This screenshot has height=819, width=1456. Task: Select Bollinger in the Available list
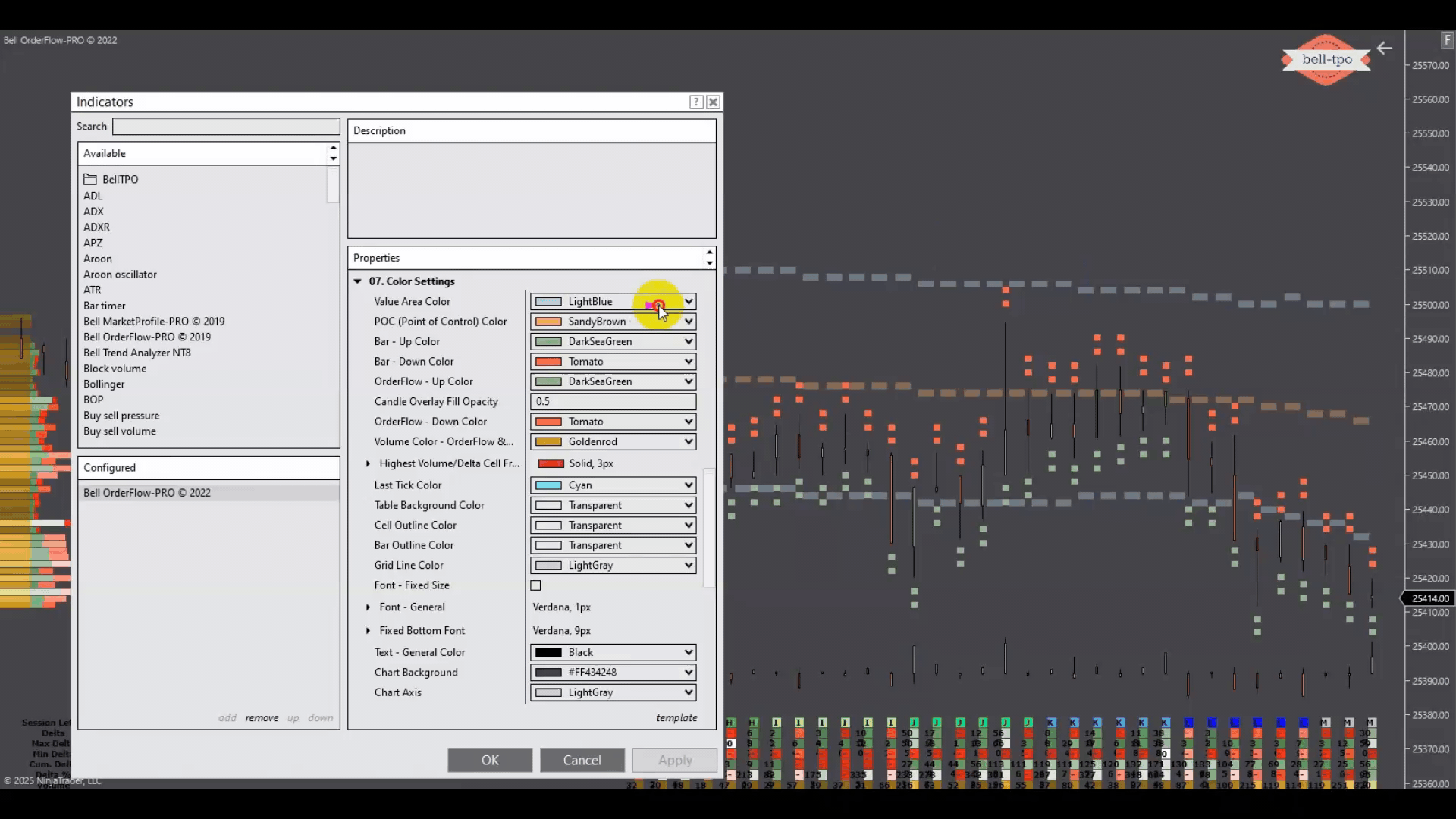pyautogui.click(x=104, y=384)
